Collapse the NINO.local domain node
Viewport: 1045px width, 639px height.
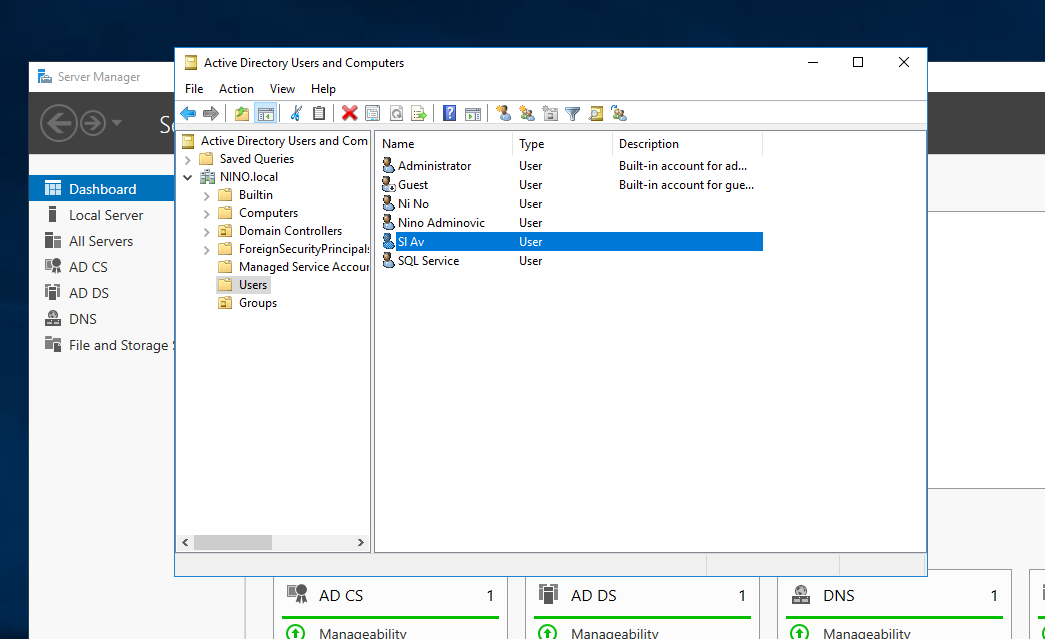click(x=188, y=177)
